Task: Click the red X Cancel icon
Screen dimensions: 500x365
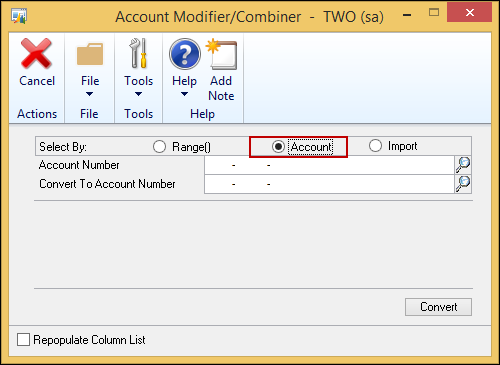Action: pos(36,53)
